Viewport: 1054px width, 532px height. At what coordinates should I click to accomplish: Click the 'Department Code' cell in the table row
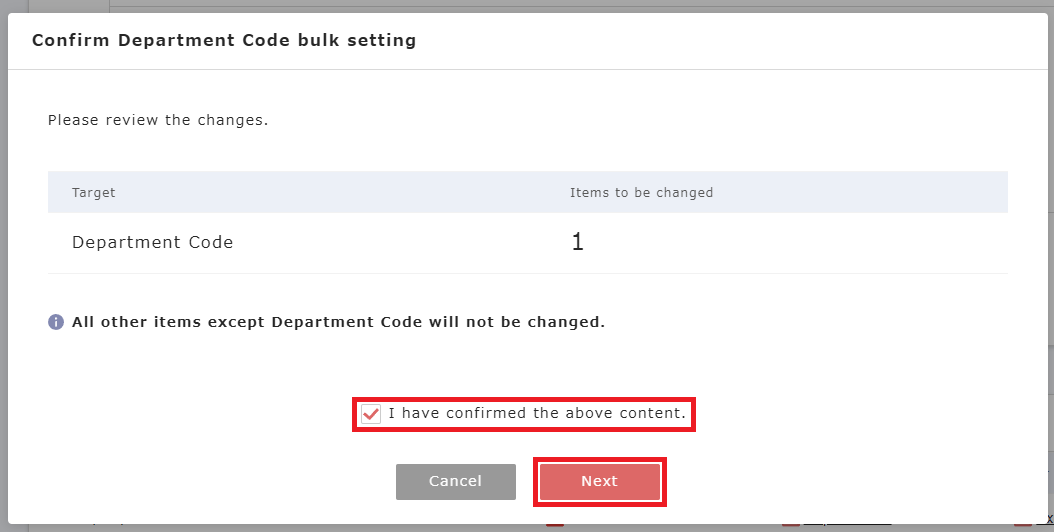click(152, 242)
